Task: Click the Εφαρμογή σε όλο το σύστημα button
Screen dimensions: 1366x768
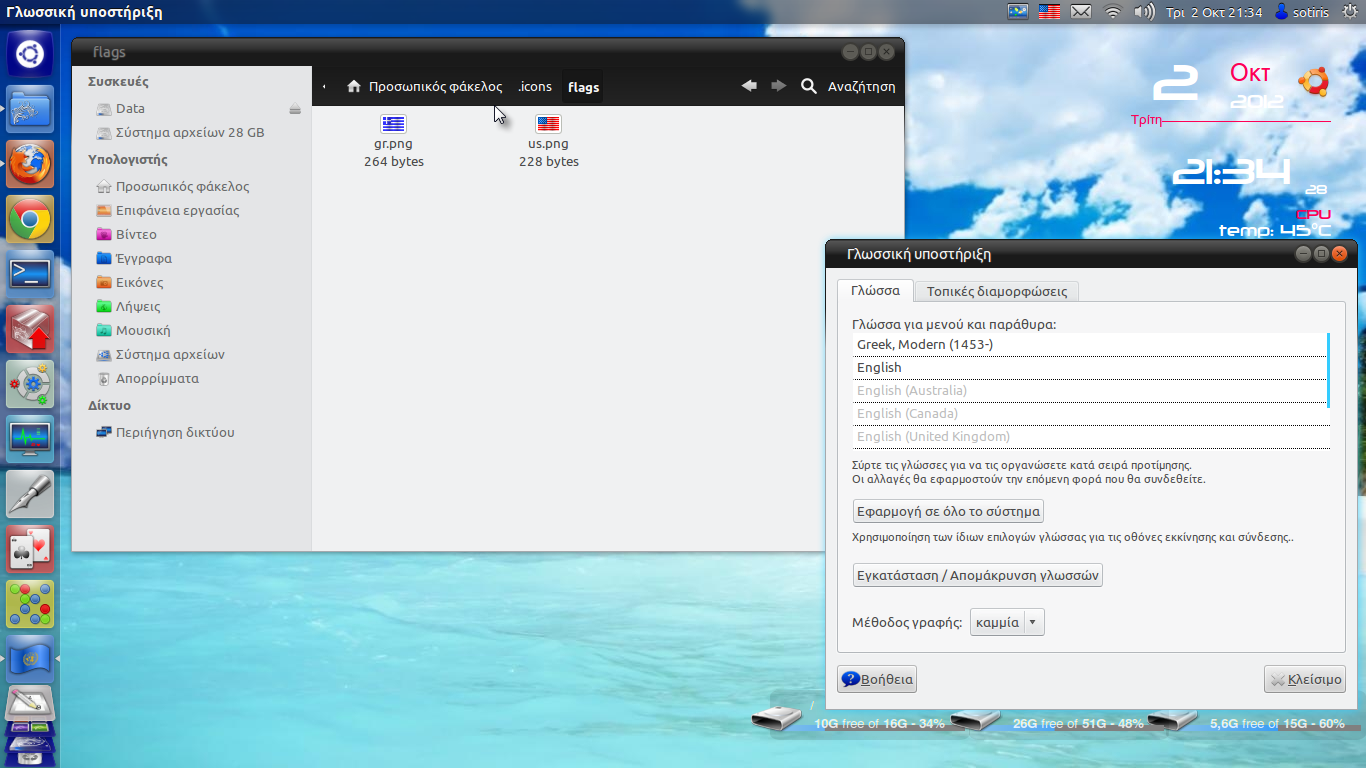Action: (948, 511)
